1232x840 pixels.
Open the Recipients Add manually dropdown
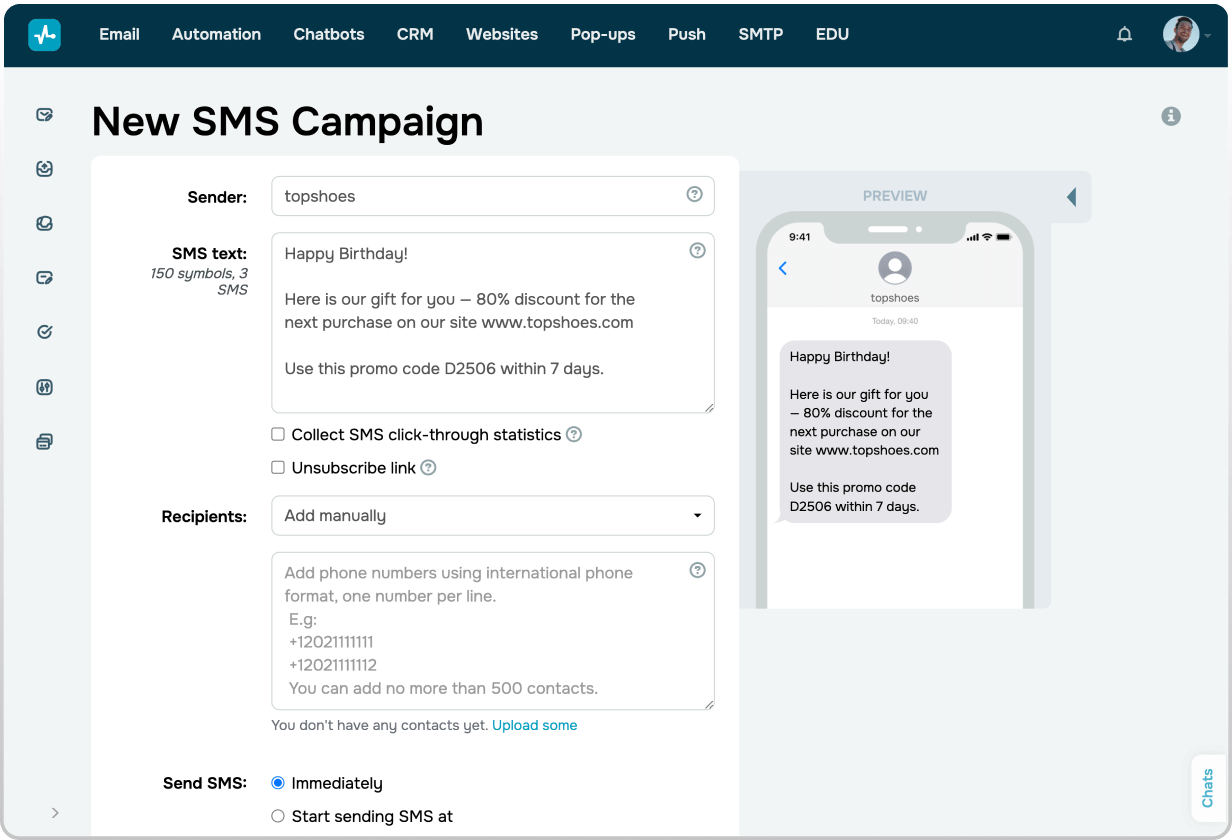pyautogui.click(x=493, y=516)
